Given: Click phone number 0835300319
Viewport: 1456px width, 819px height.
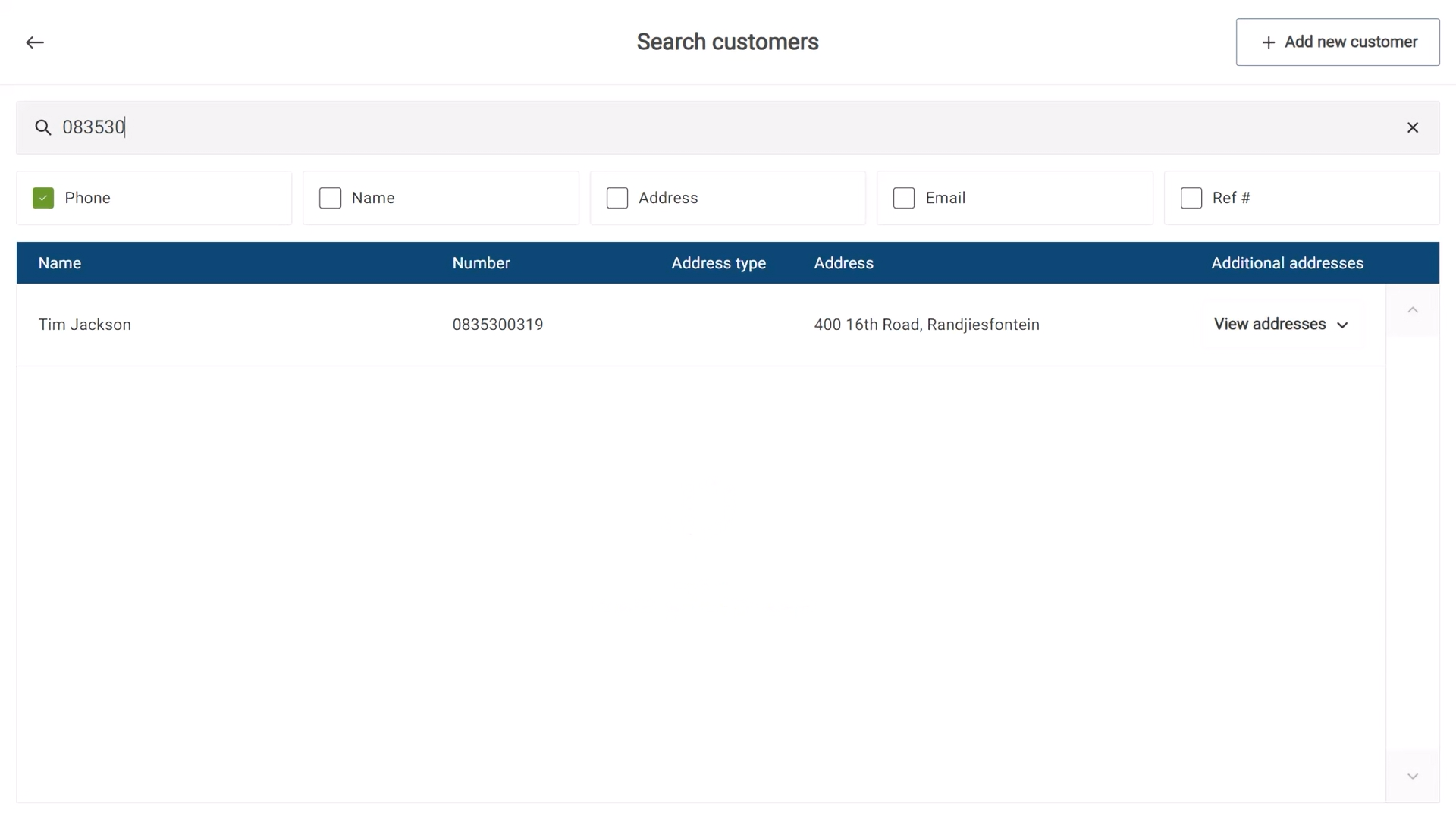Looking at the screenshot, I should coord(497,325).
